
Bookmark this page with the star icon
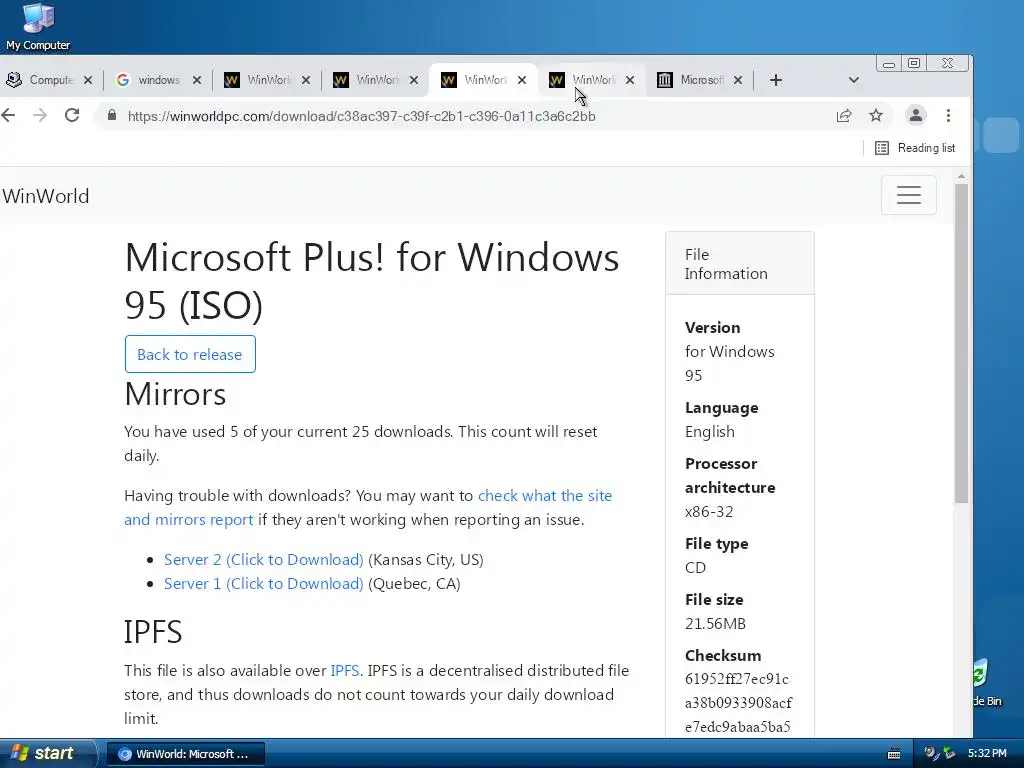click(876, 116)
